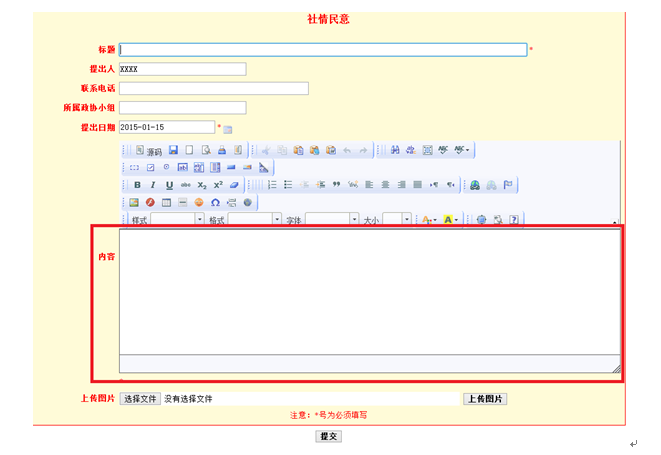The image size is (661, 455).
Task: Apply superscript formatting
Action: click(x=218, y=185)
